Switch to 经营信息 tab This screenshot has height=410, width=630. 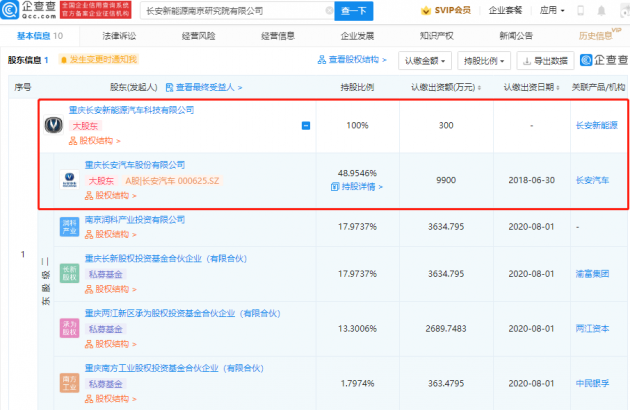point(278,36)
